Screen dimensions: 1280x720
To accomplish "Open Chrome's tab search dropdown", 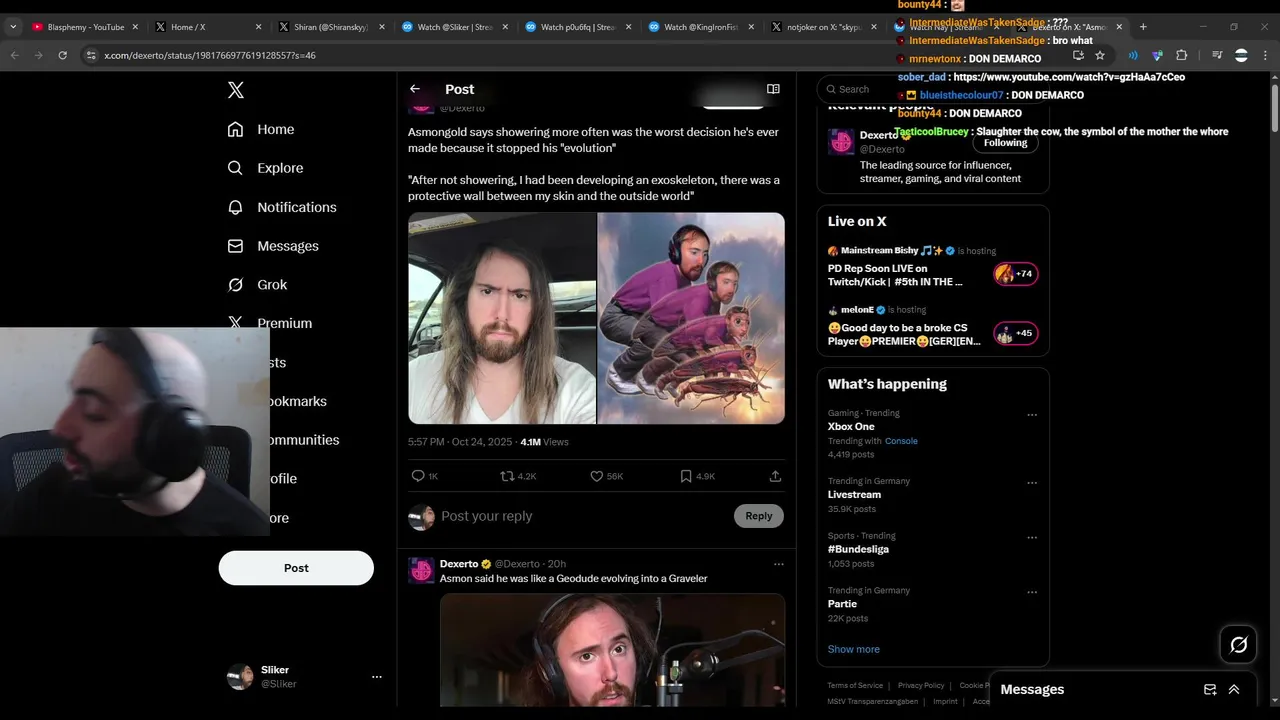I will [13, 27].
